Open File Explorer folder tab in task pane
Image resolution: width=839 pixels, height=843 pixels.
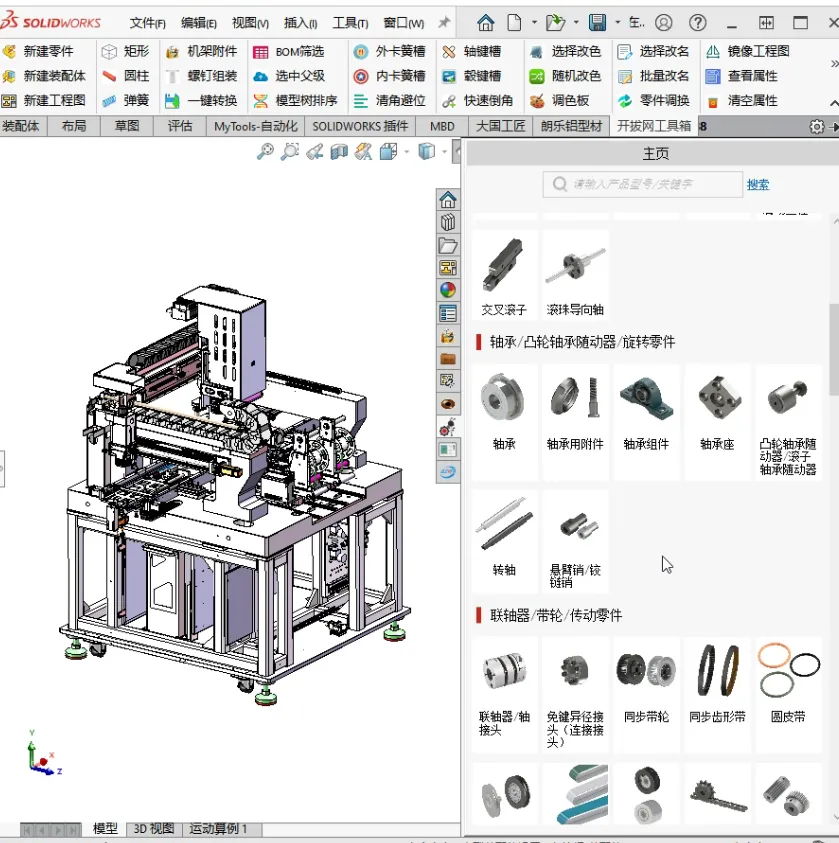[448, 246]
